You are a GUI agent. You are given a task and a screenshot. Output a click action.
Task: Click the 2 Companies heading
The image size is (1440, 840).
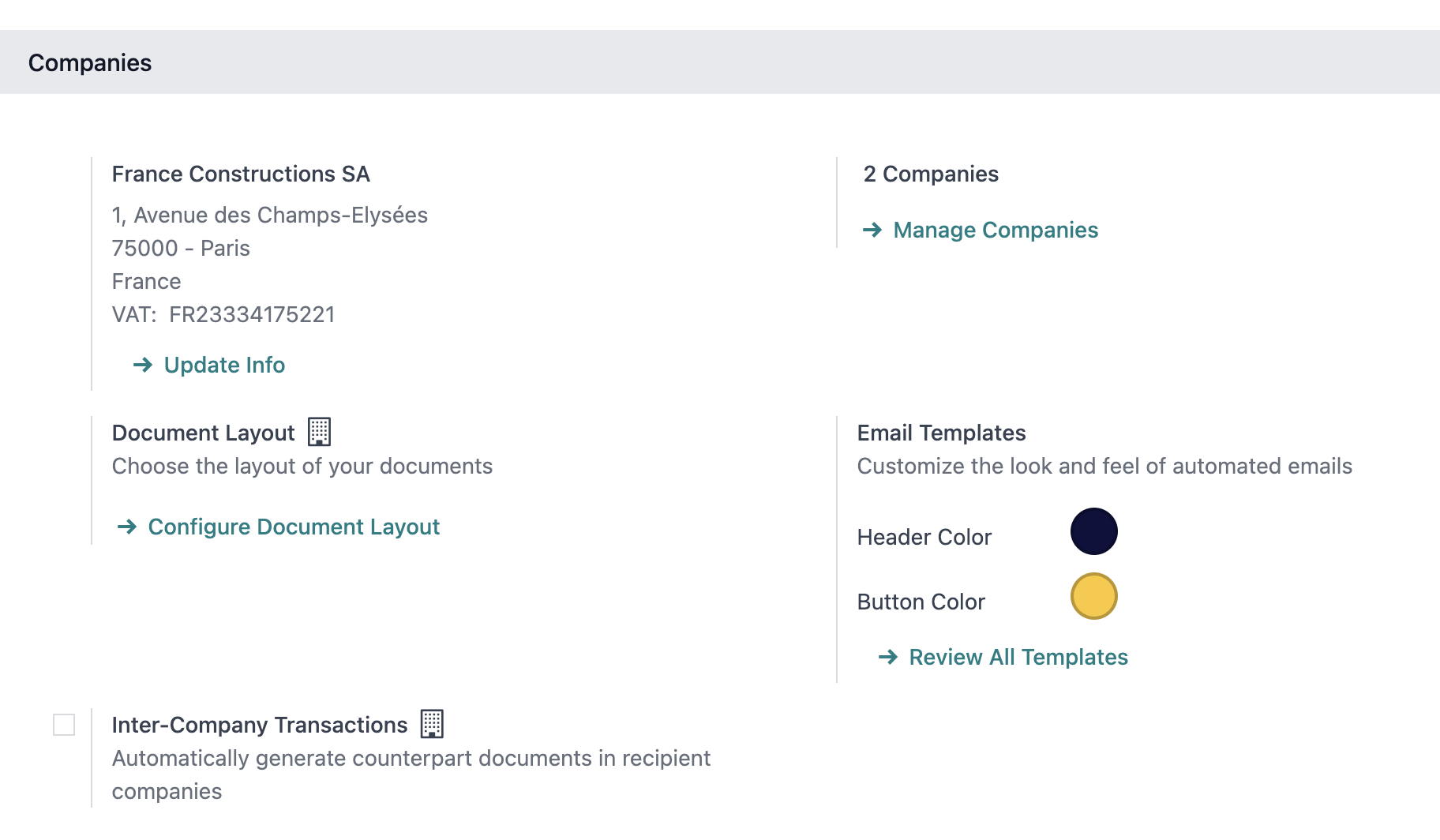pyautogui.click(x=931, y=174)
